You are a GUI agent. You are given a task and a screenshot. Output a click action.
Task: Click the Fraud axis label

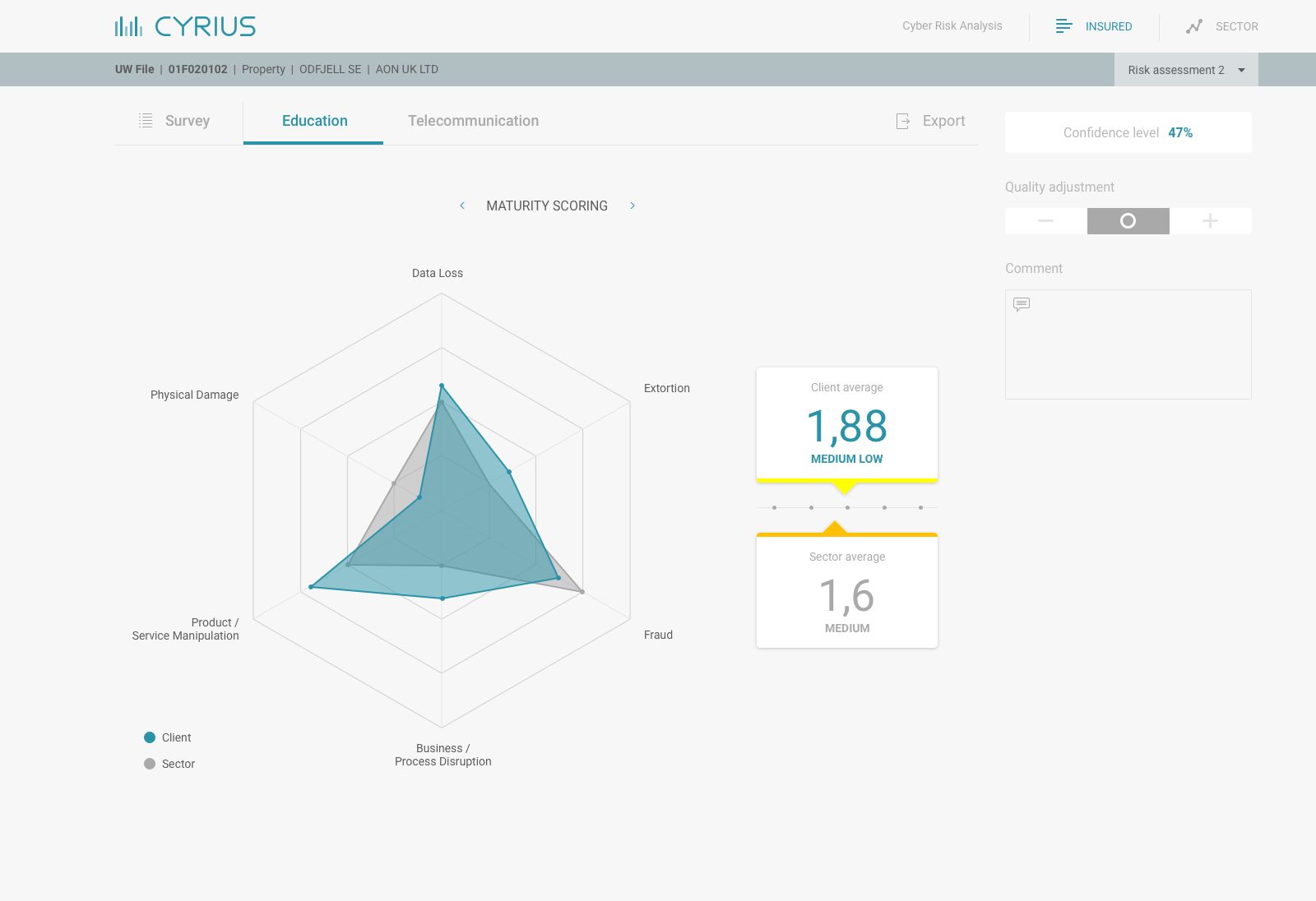click(x=658, y=635)
